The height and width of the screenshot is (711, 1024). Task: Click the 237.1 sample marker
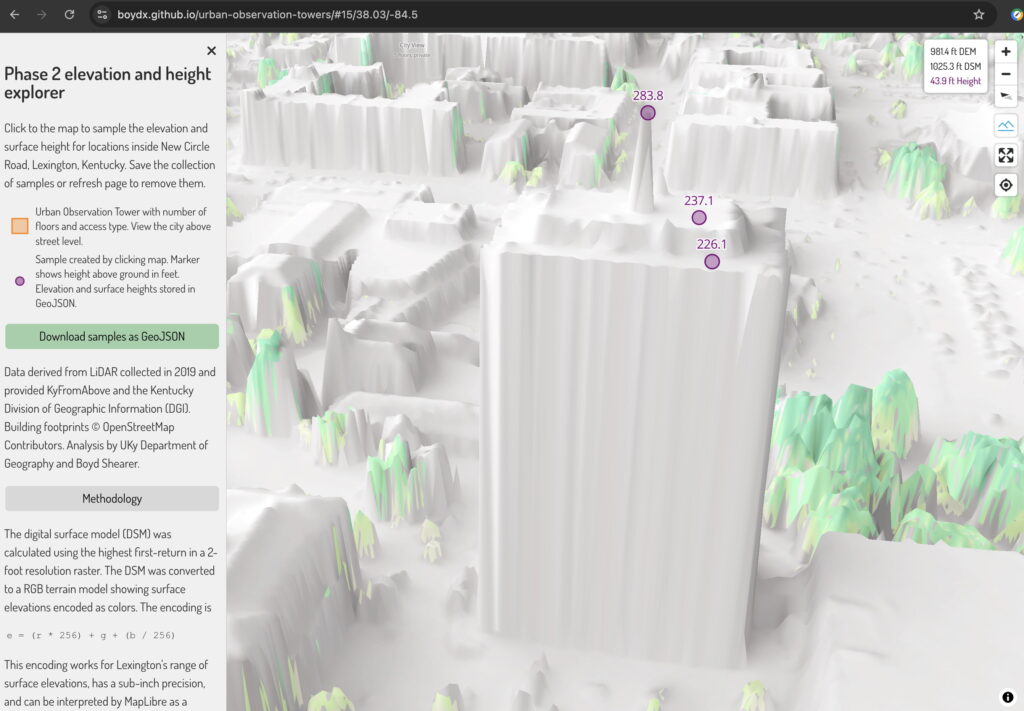[699, 217]
